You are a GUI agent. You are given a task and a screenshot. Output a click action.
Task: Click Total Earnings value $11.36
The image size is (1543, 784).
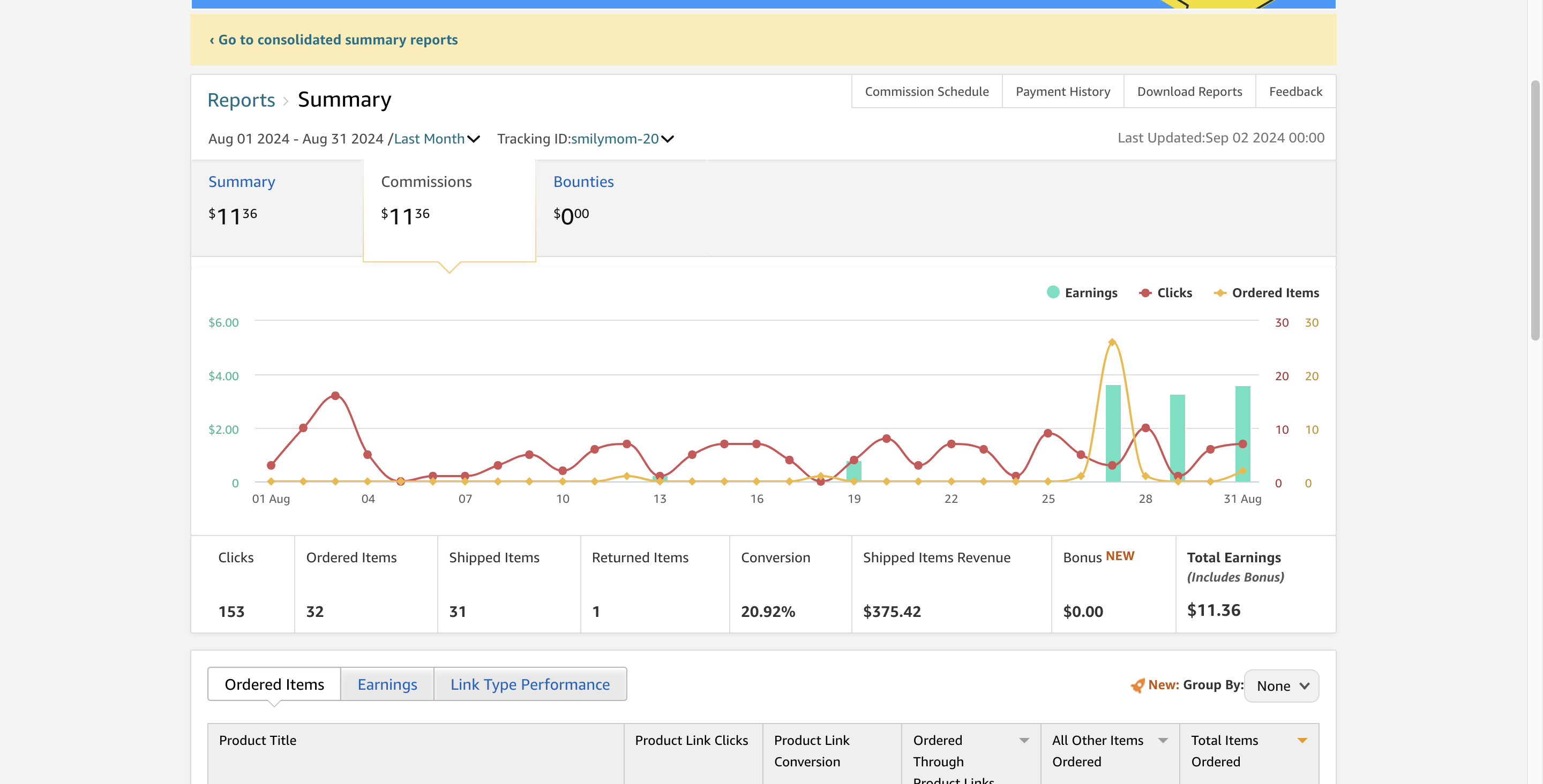click(x=1213, y=610)
